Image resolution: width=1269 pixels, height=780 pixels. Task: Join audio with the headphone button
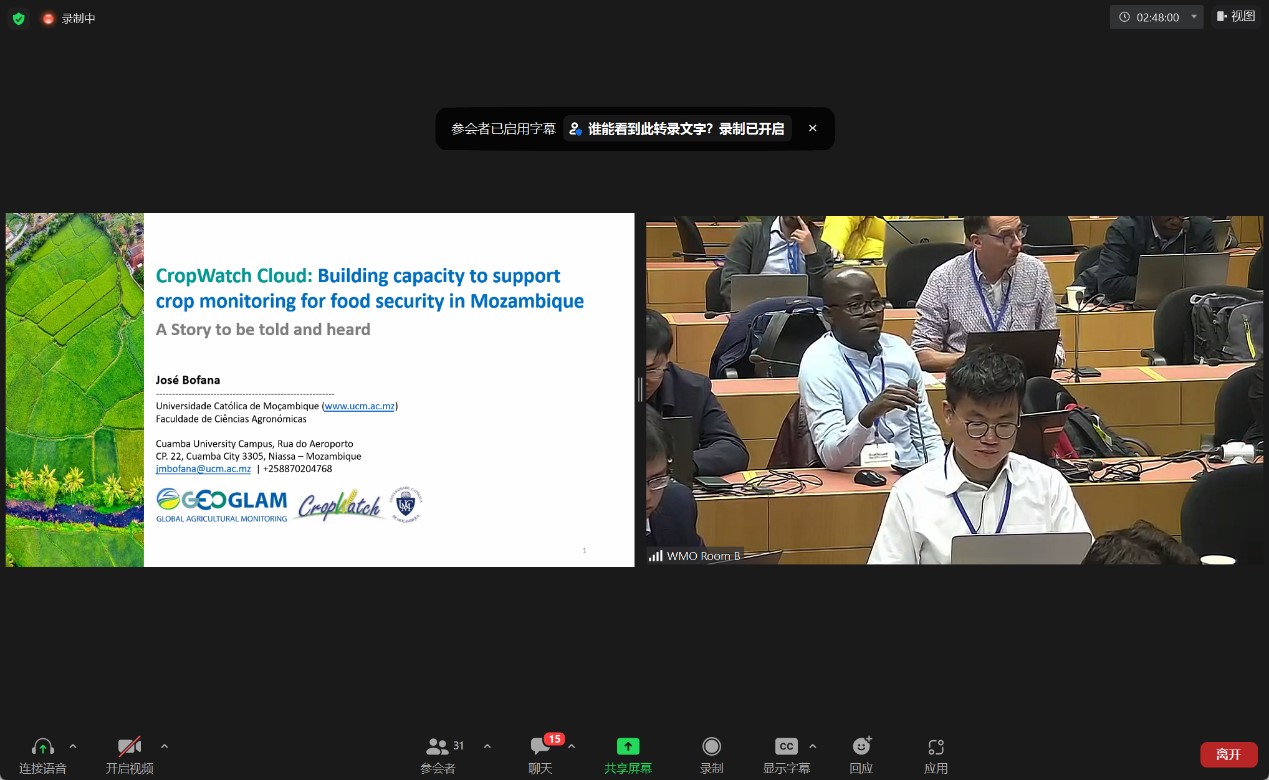point(42,754)
